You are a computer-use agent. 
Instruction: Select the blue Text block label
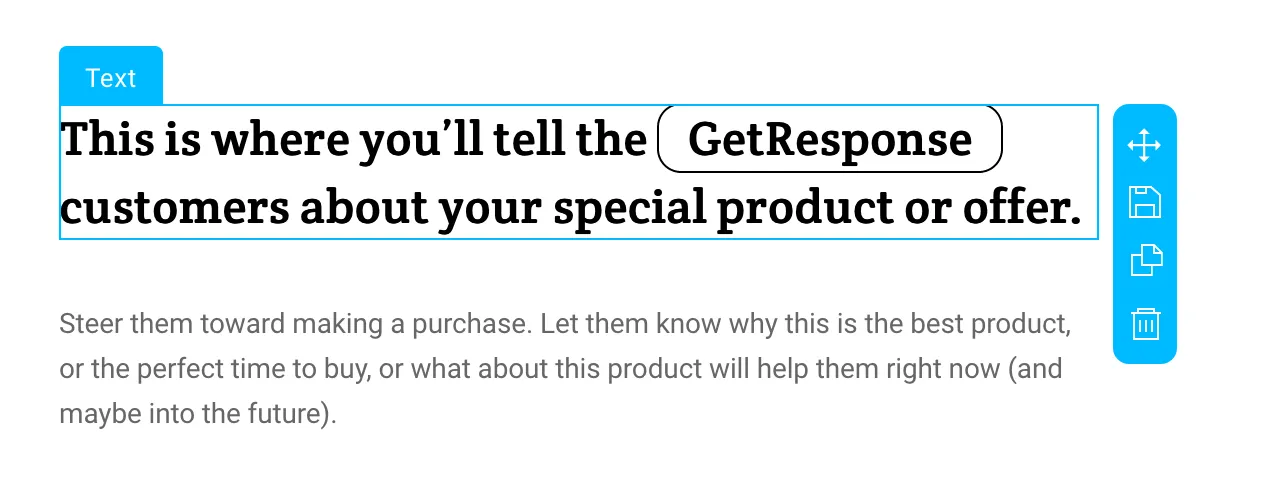[111, 77]
